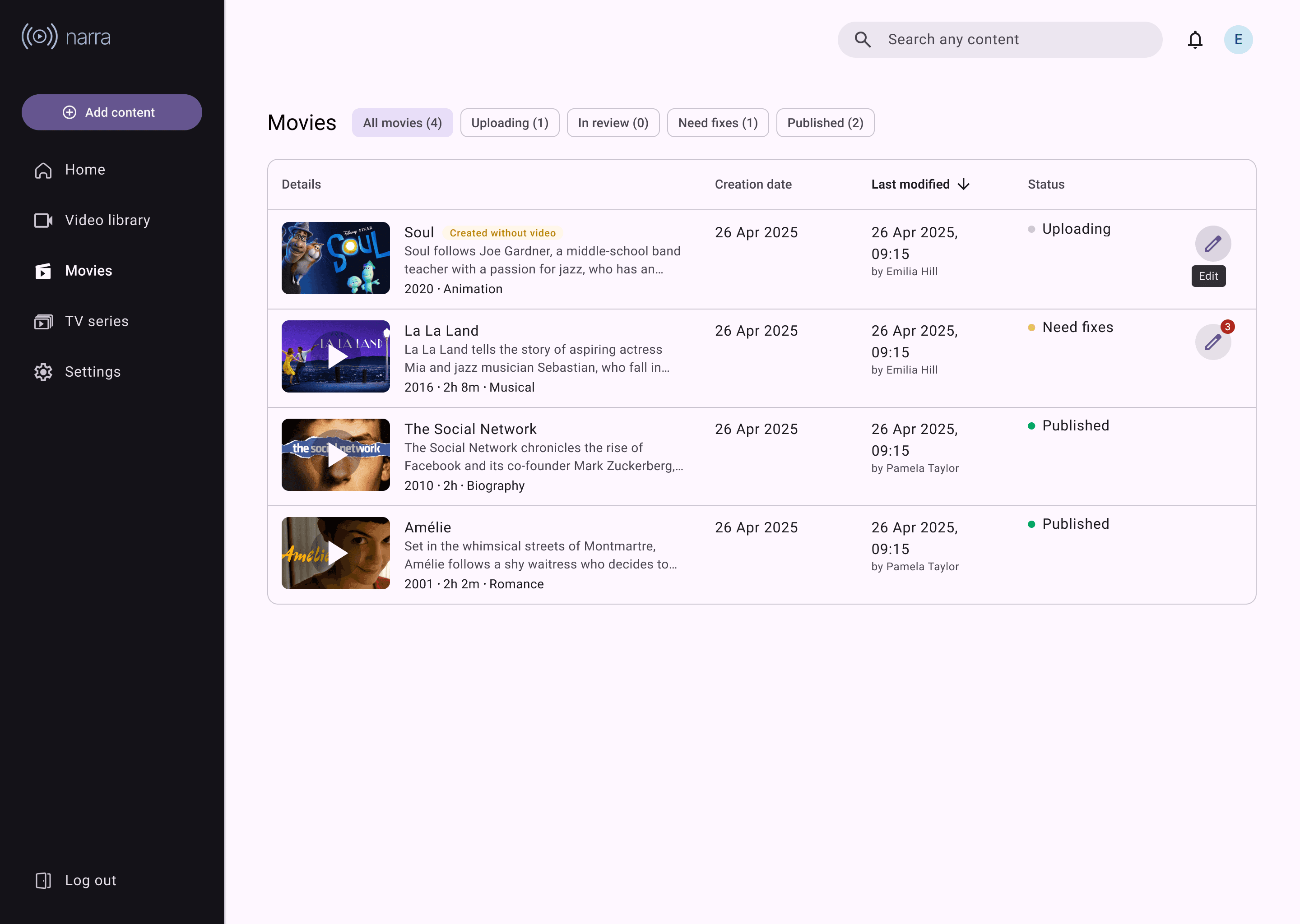Select the In review (0) filter
Screen dimensions: 1300x924
coord(613,123)
